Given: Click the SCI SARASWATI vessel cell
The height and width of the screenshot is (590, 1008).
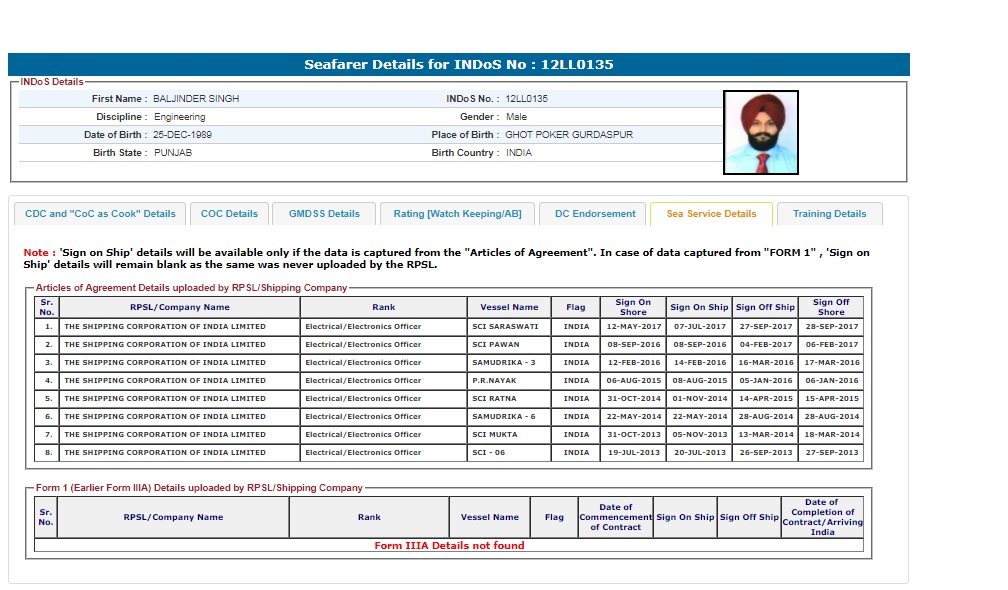Looking at the screenshot, I should tap(508, 327).
